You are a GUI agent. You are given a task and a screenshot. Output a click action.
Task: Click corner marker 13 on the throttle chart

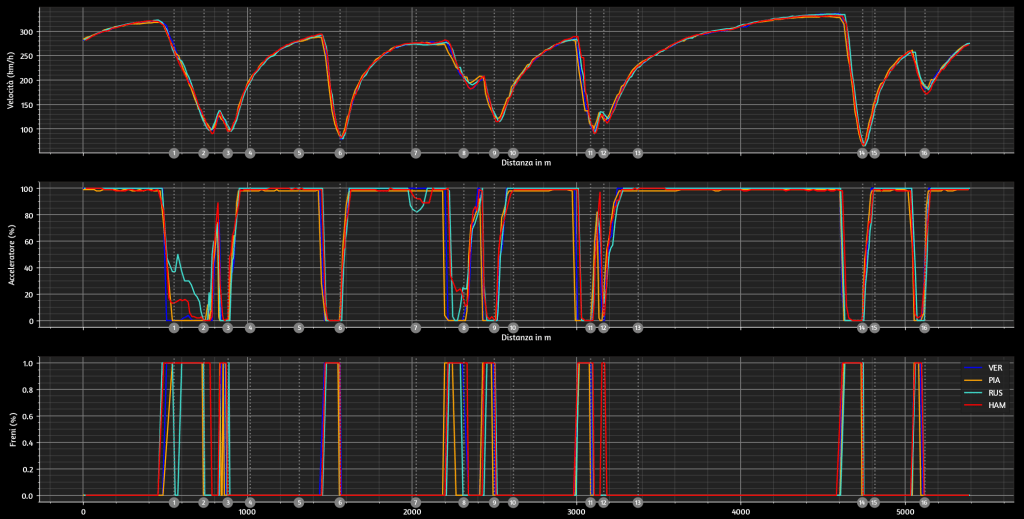point(637,328)
